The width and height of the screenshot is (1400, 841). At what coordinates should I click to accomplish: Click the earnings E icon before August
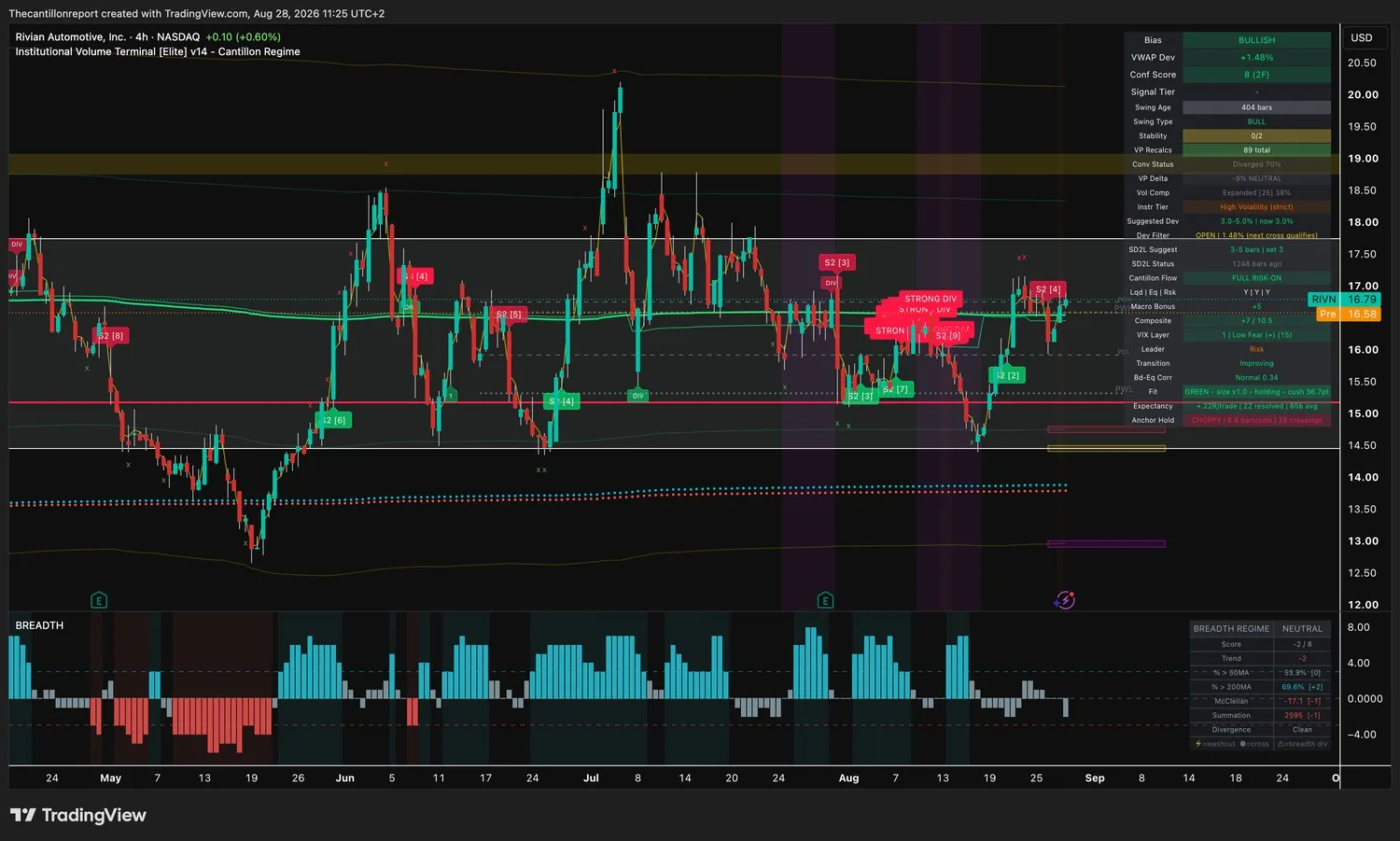click(825, 600)
